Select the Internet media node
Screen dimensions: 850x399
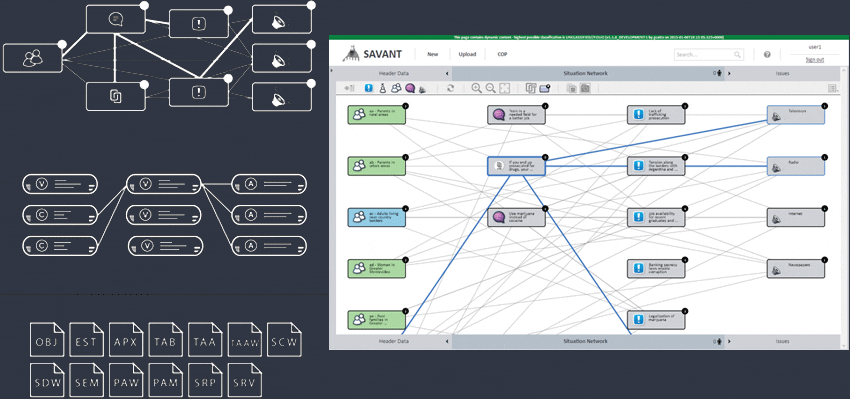pos(796,217)
